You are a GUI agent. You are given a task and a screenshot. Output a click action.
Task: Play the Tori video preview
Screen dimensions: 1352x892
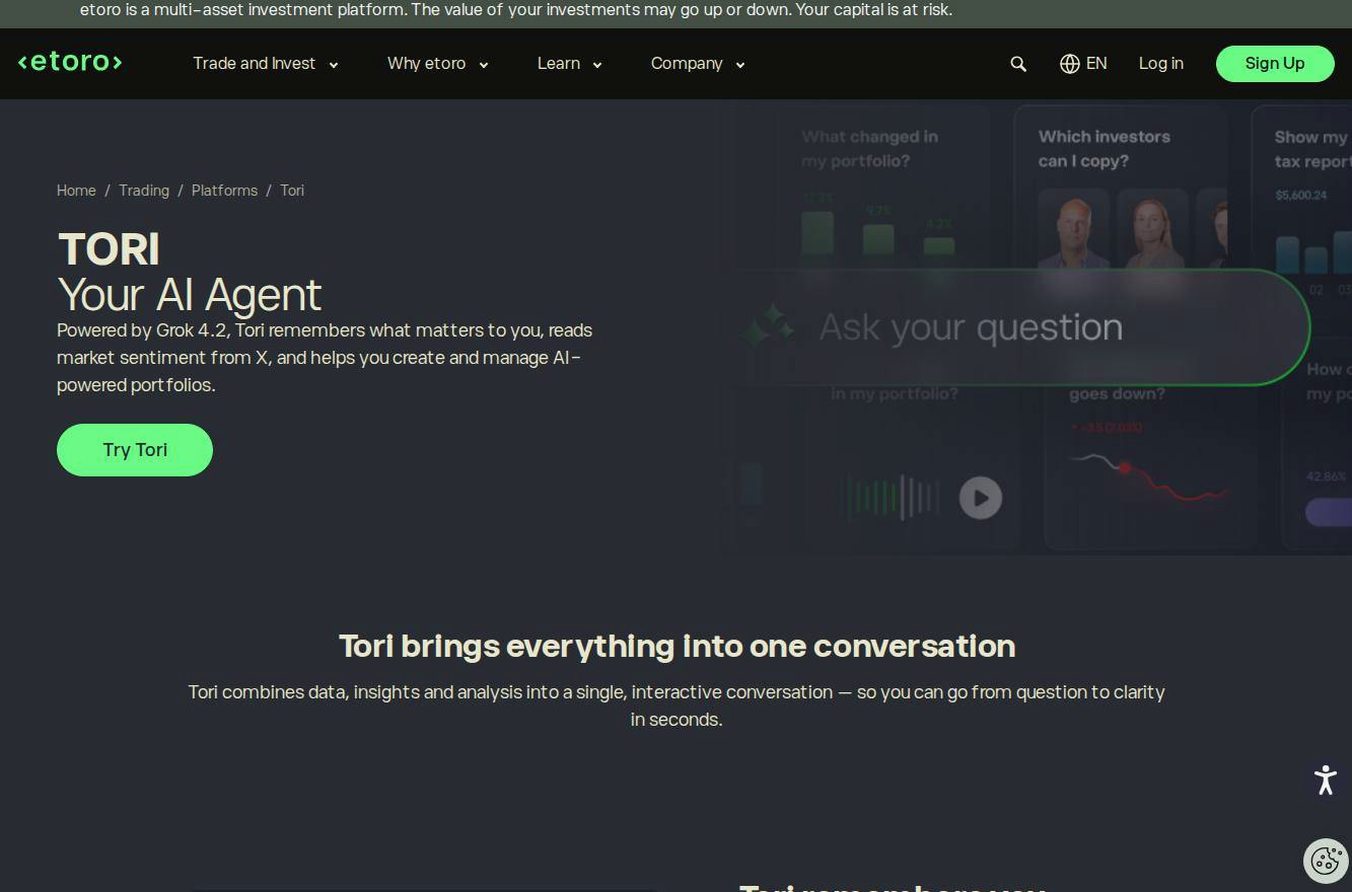980,498
